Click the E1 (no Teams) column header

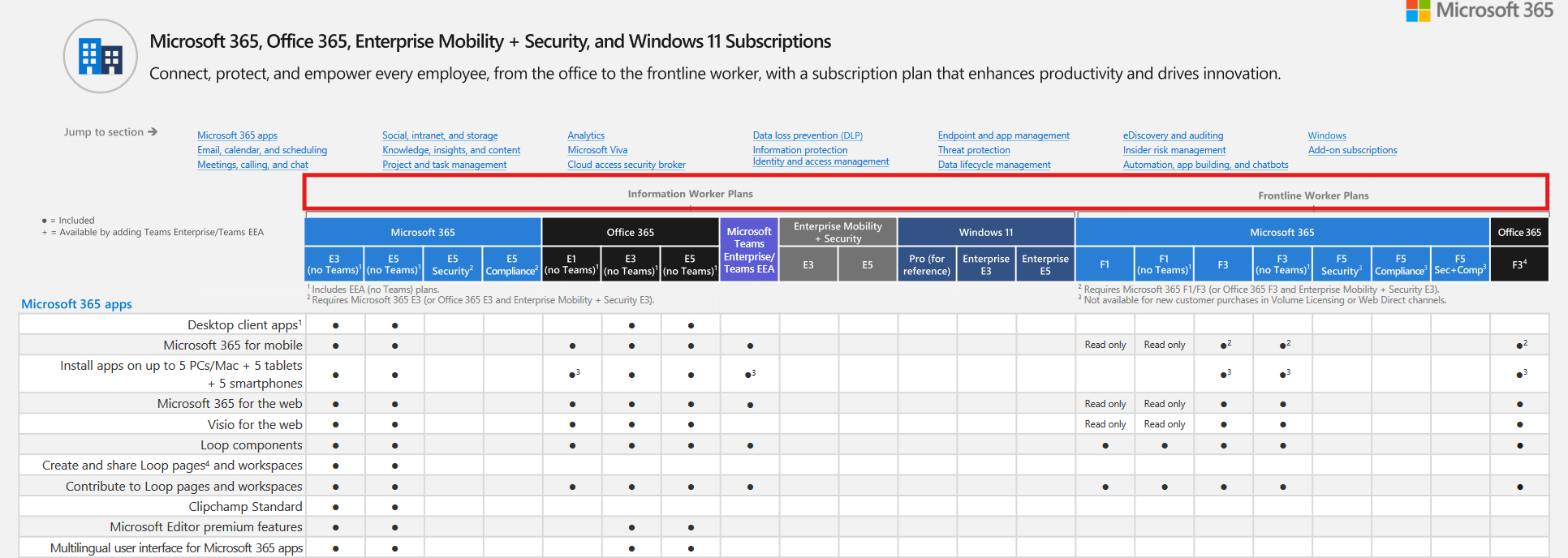click(x=571, y=264)
